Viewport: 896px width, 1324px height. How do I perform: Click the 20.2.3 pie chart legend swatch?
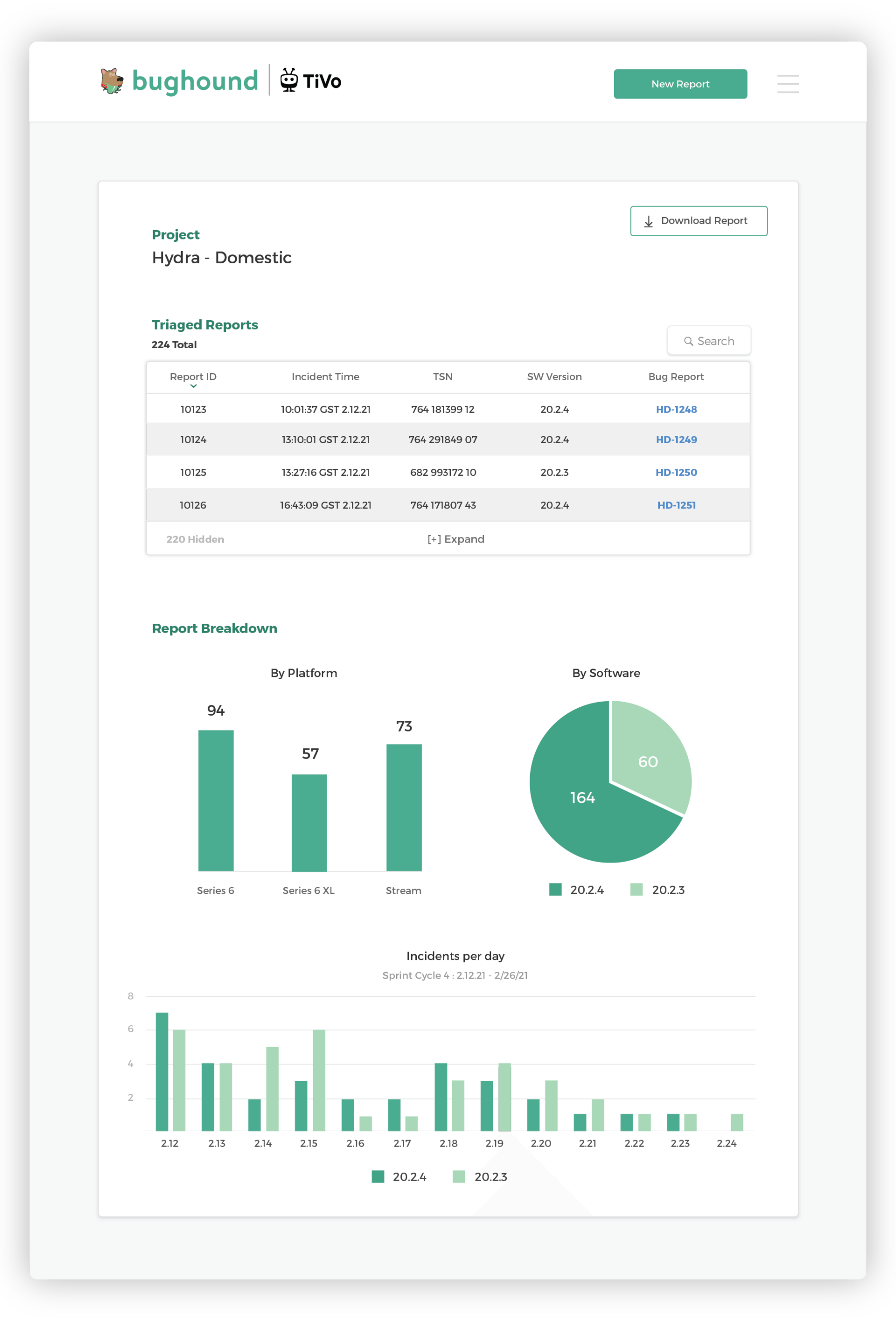636,889
